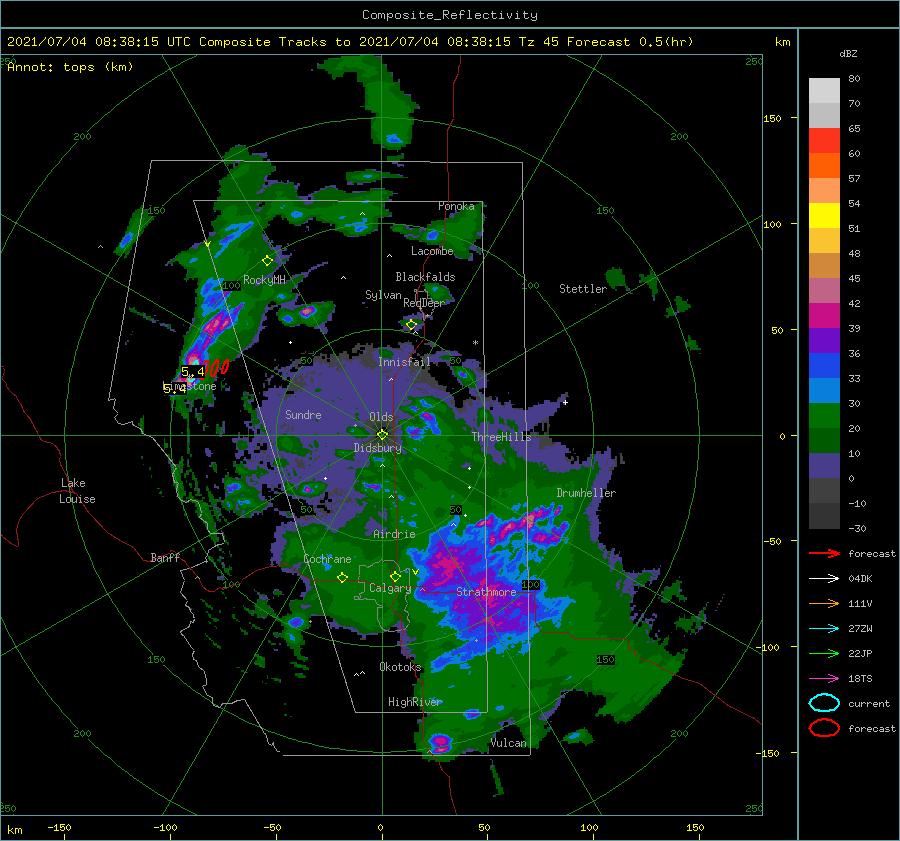Select the light gray top swatch at 80 dBZ
This screenshot has height=841, width=900.
tap(824, 91)
